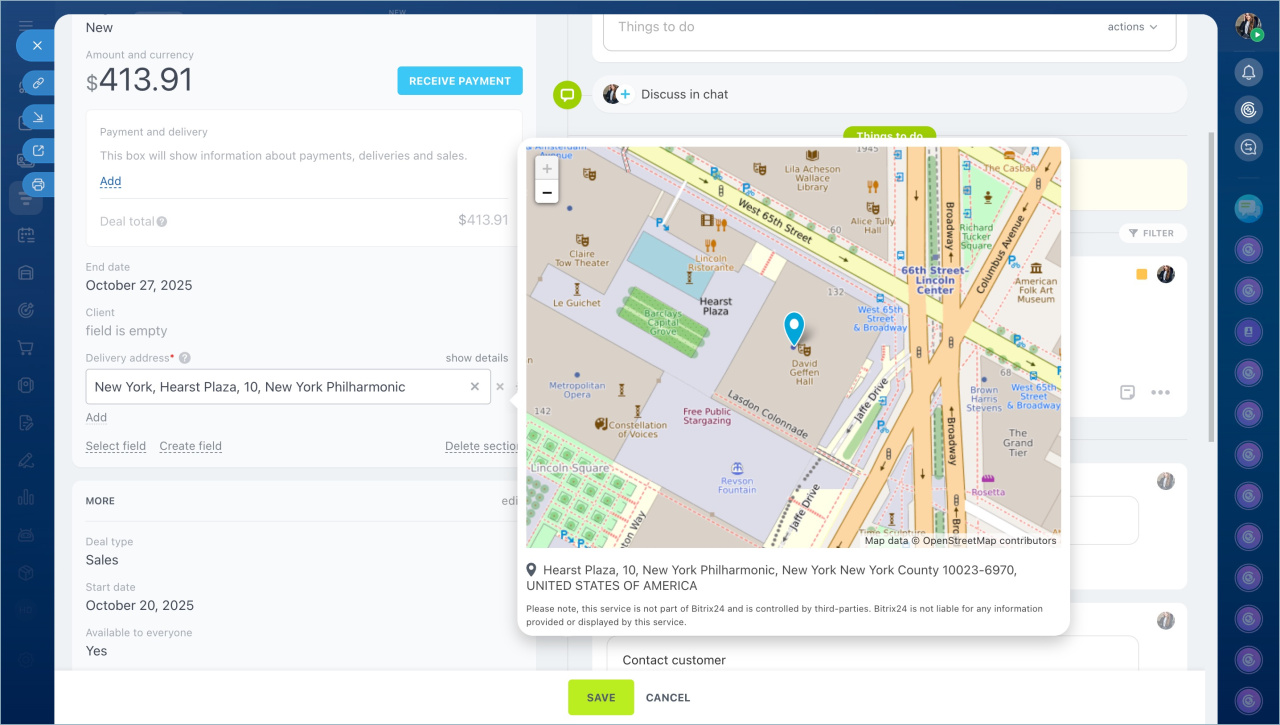Open the notifications bell
Viewport: 1280px width, 725px height.
click(x=1248, y=72)
